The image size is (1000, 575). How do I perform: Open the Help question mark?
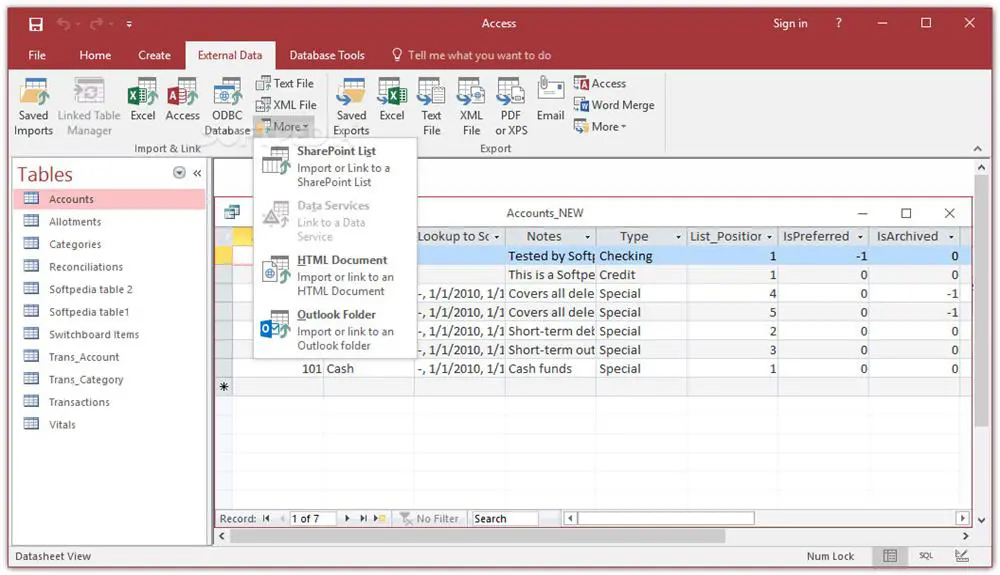839,24
